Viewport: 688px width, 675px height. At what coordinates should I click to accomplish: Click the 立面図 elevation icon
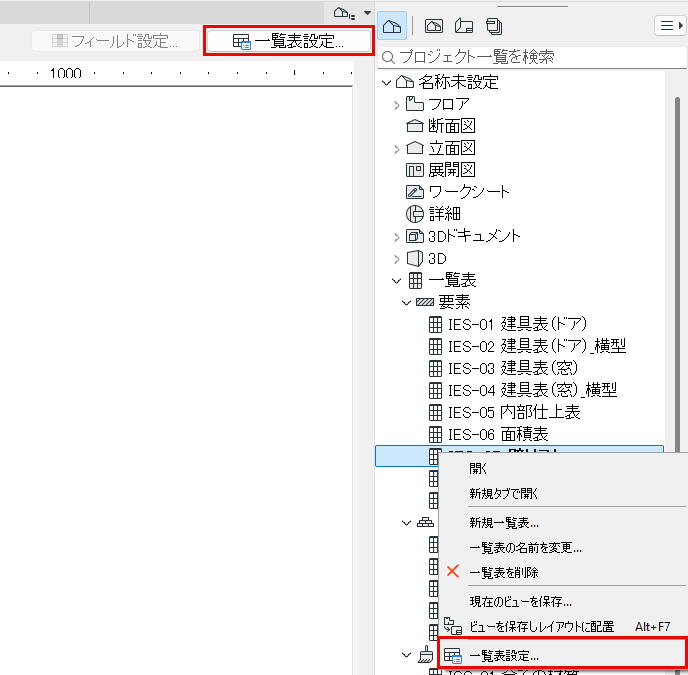415,148
